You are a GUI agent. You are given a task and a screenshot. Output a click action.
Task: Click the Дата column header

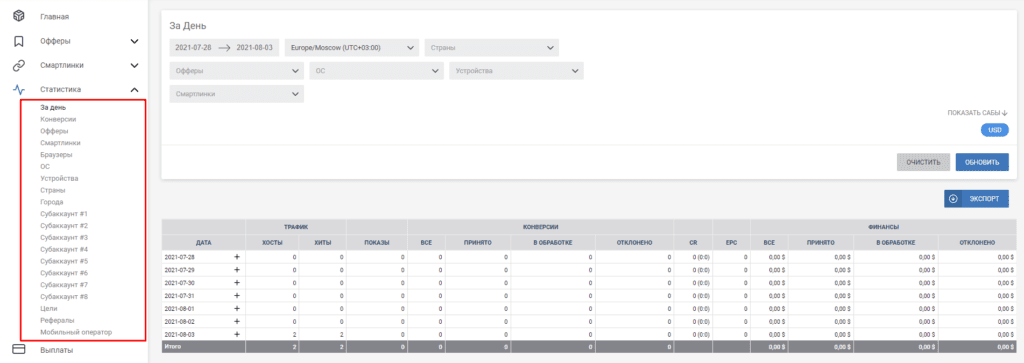[204, 243]
